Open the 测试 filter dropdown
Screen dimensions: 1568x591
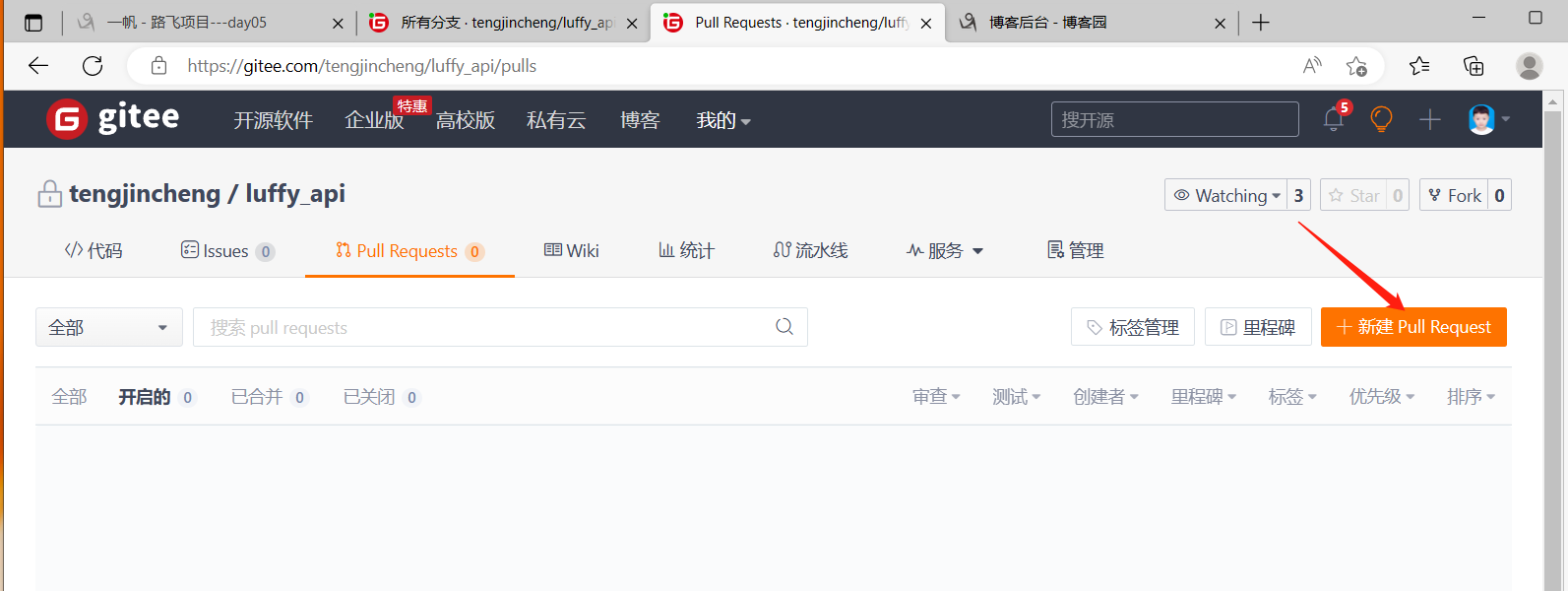1016,397
